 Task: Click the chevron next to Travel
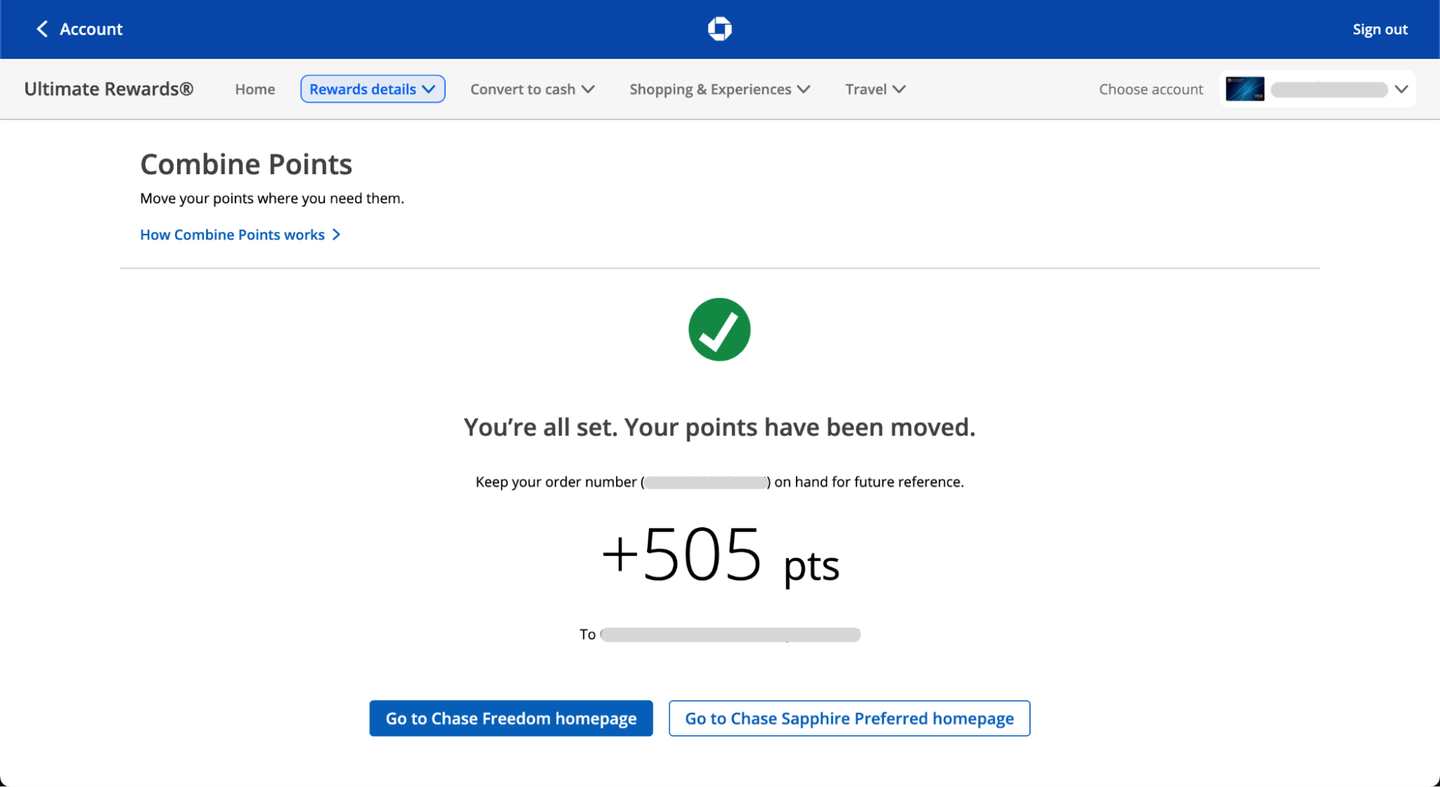pos(899,89)
